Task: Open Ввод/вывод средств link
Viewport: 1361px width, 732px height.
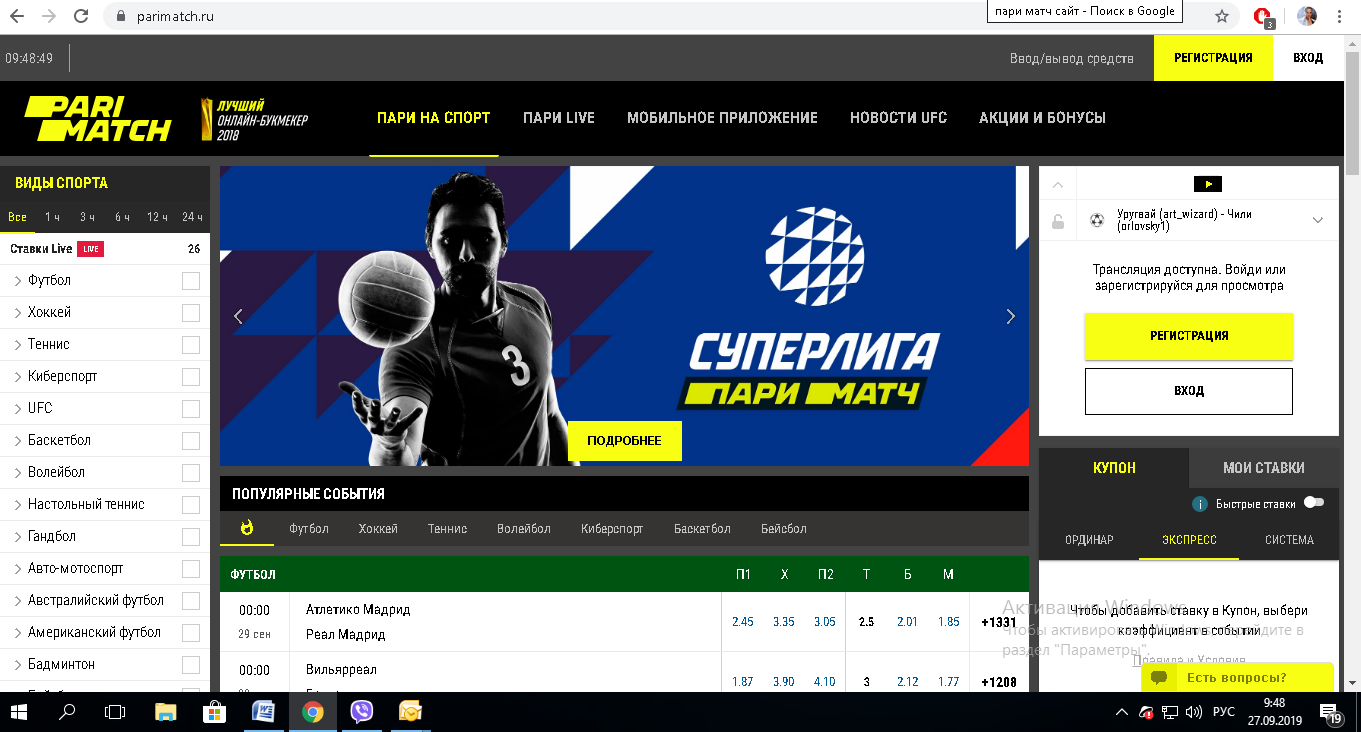Action: coord(1072,59)
